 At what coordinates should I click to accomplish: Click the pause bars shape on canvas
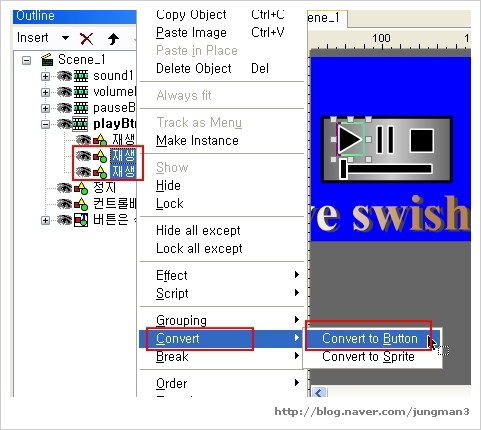[x=385, y=139]
